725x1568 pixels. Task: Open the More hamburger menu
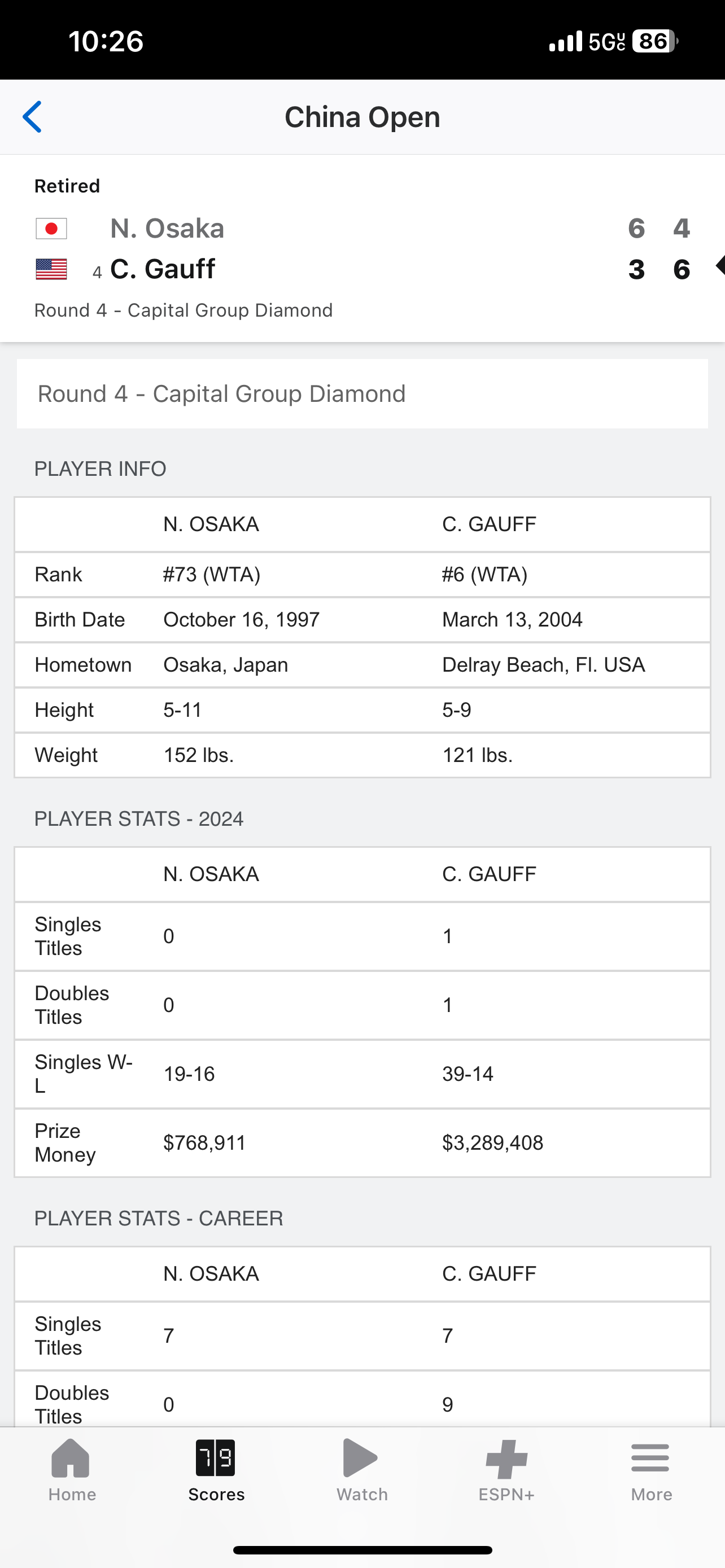(650, 1458)
